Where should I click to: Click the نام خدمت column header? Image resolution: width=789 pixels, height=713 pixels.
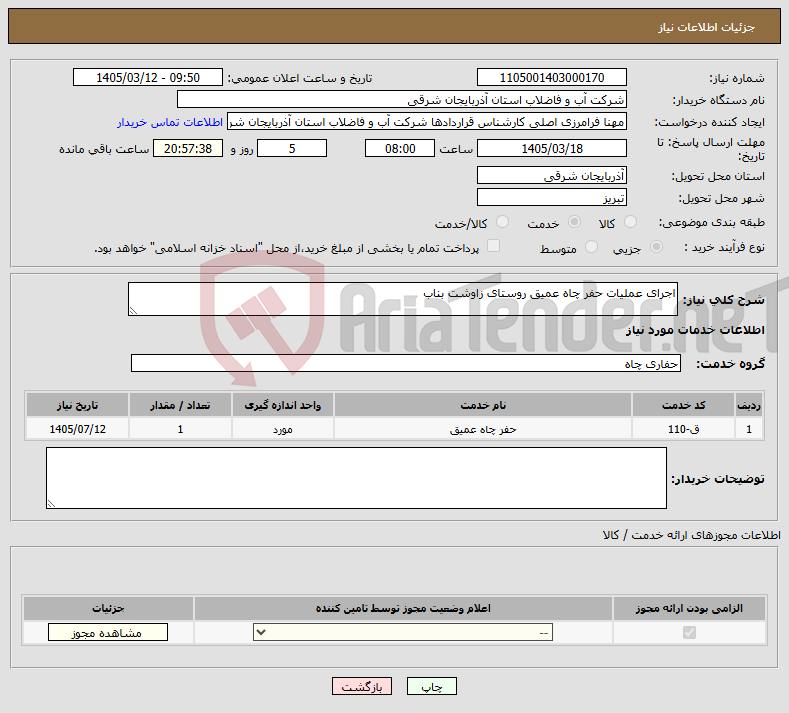click(483, 405)
